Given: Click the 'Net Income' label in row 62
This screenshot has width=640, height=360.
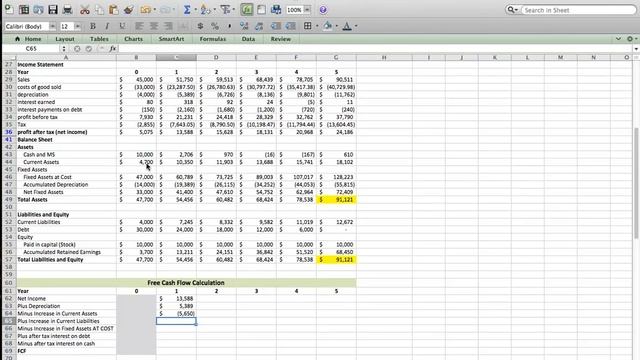Looking at the screenshot, I should [31, 298].
